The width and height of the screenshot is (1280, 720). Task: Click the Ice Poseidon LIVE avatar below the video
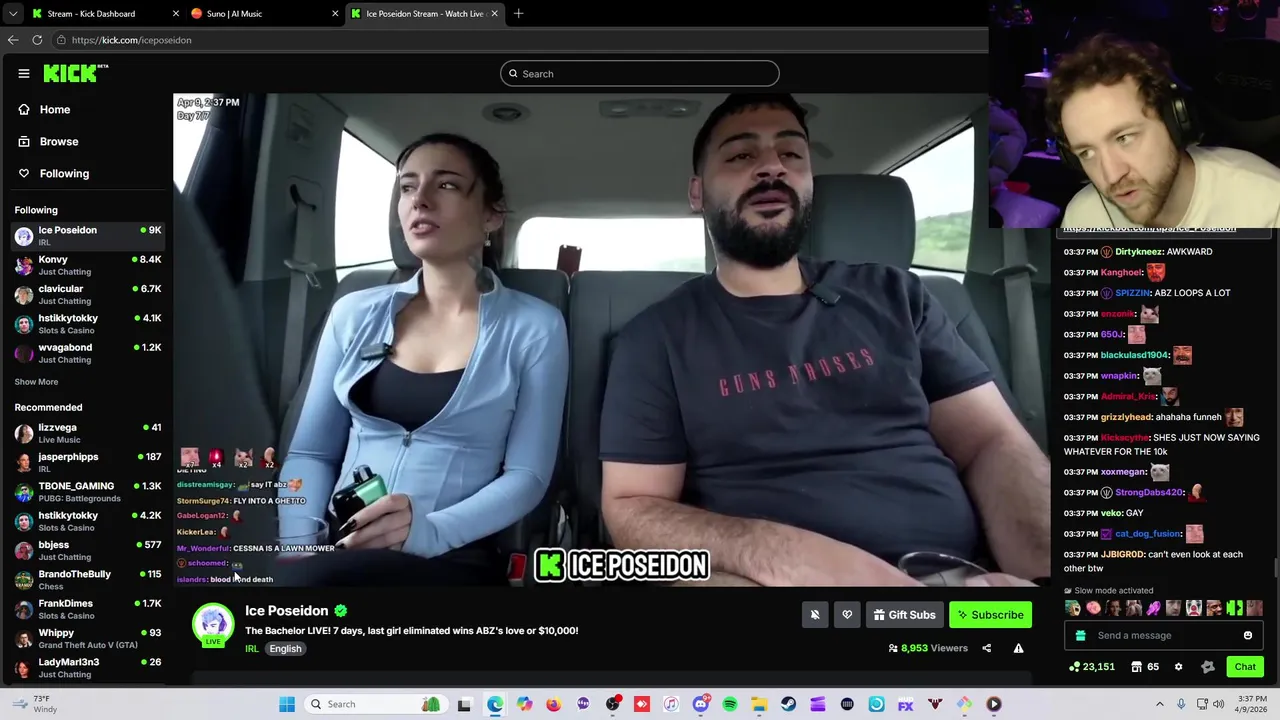[x=213, y=625]
